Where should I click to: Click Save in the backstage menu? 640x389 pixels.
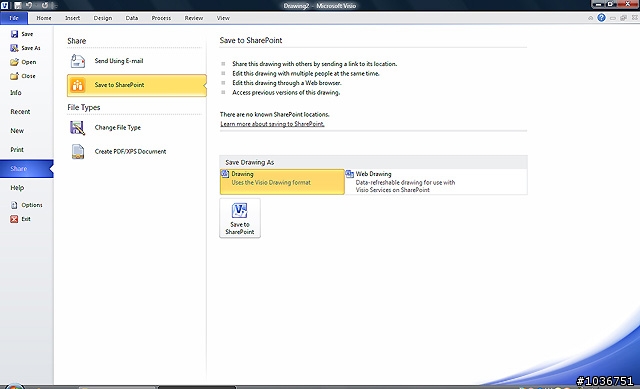pyautogui.click(x=22, y=34)
